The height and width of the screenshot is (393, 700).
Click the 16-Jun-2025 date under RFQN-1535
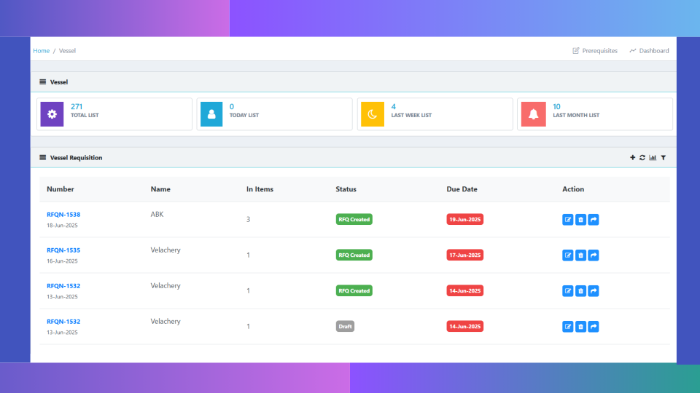click(x=62, y=261)
